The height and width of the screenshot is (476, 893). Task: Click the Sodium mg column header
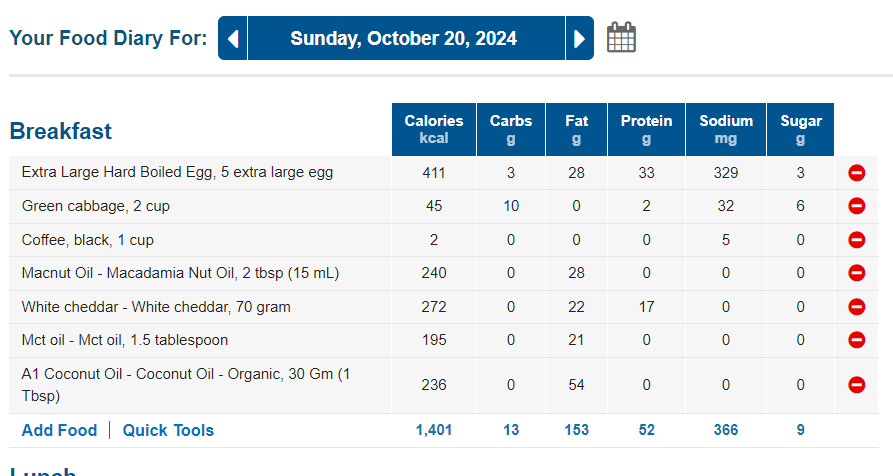(725, 129)
